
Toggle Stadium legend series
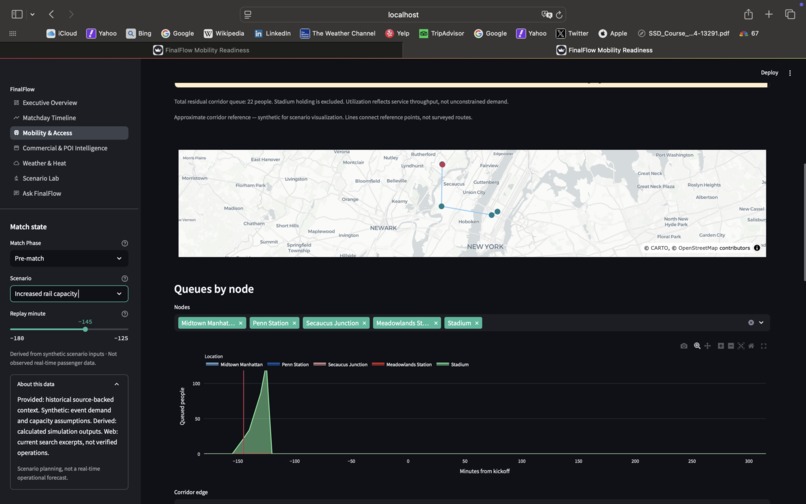click(x=452, y=364)
